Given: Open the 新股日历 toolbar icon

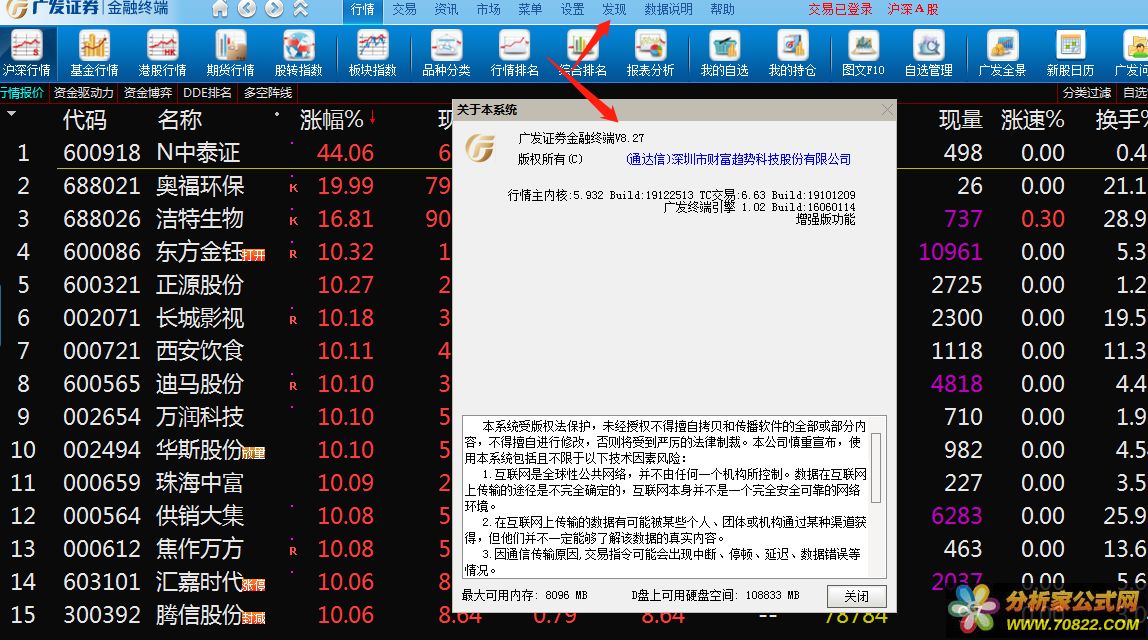Looking at the screenshot, I should coord(1070,53).
